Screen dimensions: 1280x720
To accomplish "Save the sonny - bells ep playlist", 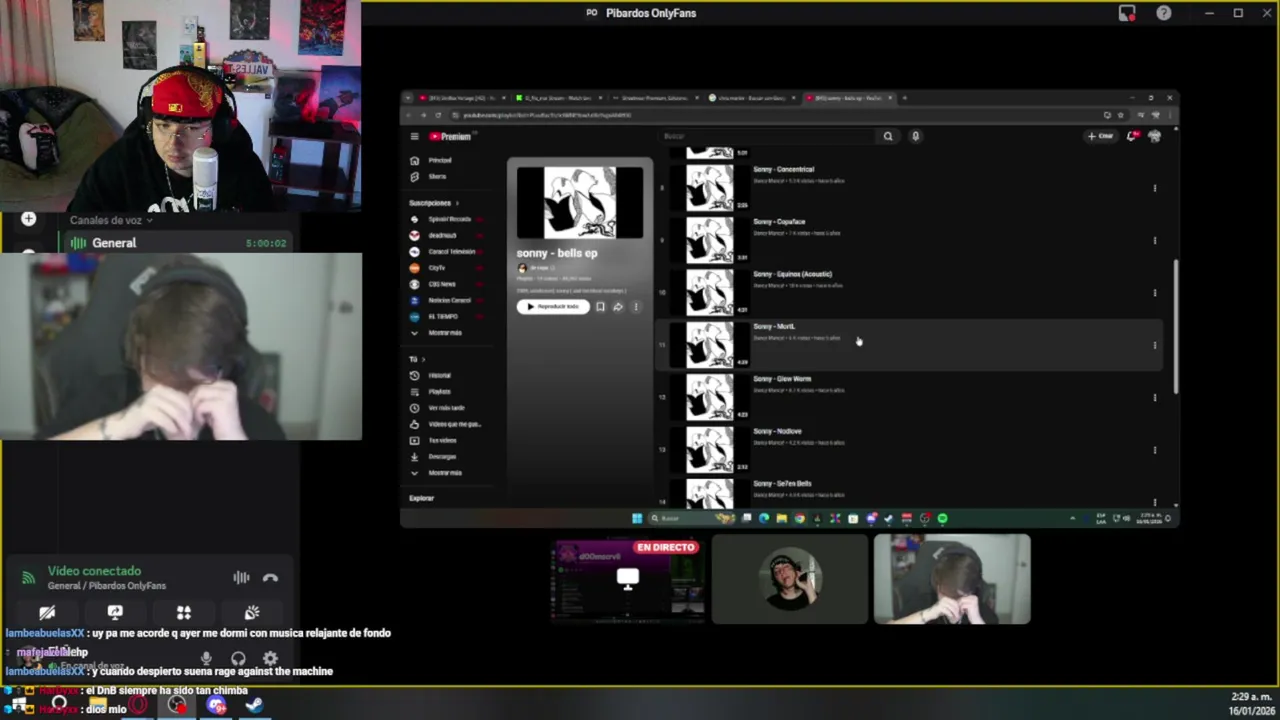I will [x=600, y=307].
